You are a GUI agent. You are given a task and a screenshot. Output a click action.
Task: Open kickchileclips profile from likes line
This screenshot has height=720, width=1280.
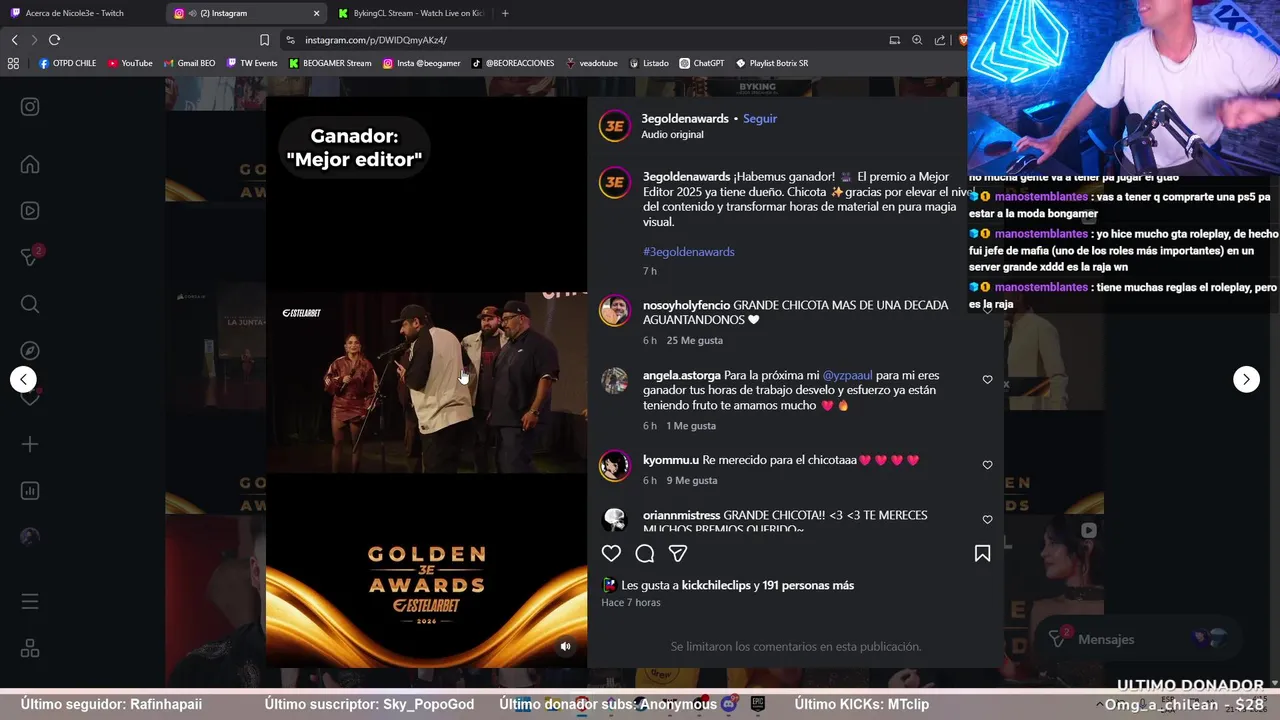(715, 585)
